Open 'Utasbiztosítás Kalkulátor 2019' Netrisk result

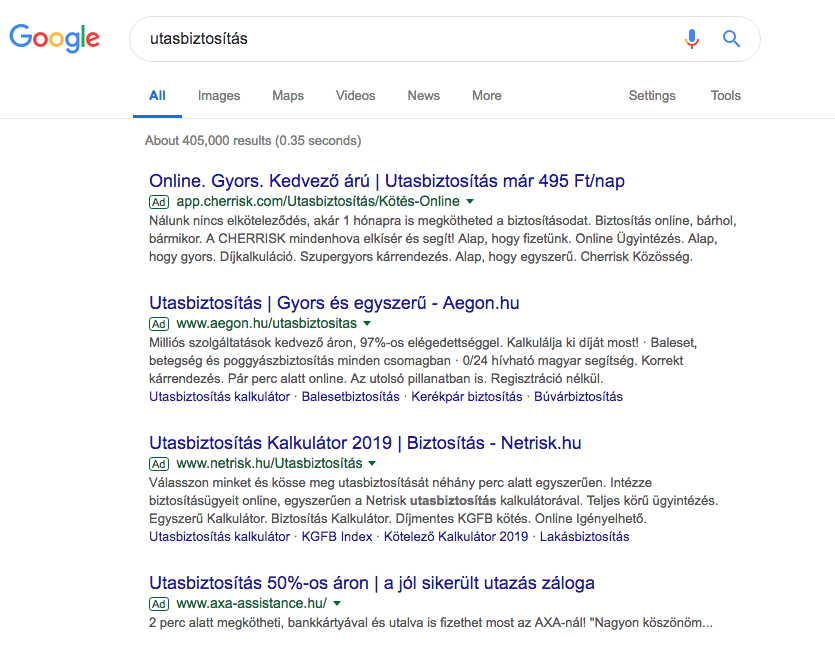click(365, 443)
